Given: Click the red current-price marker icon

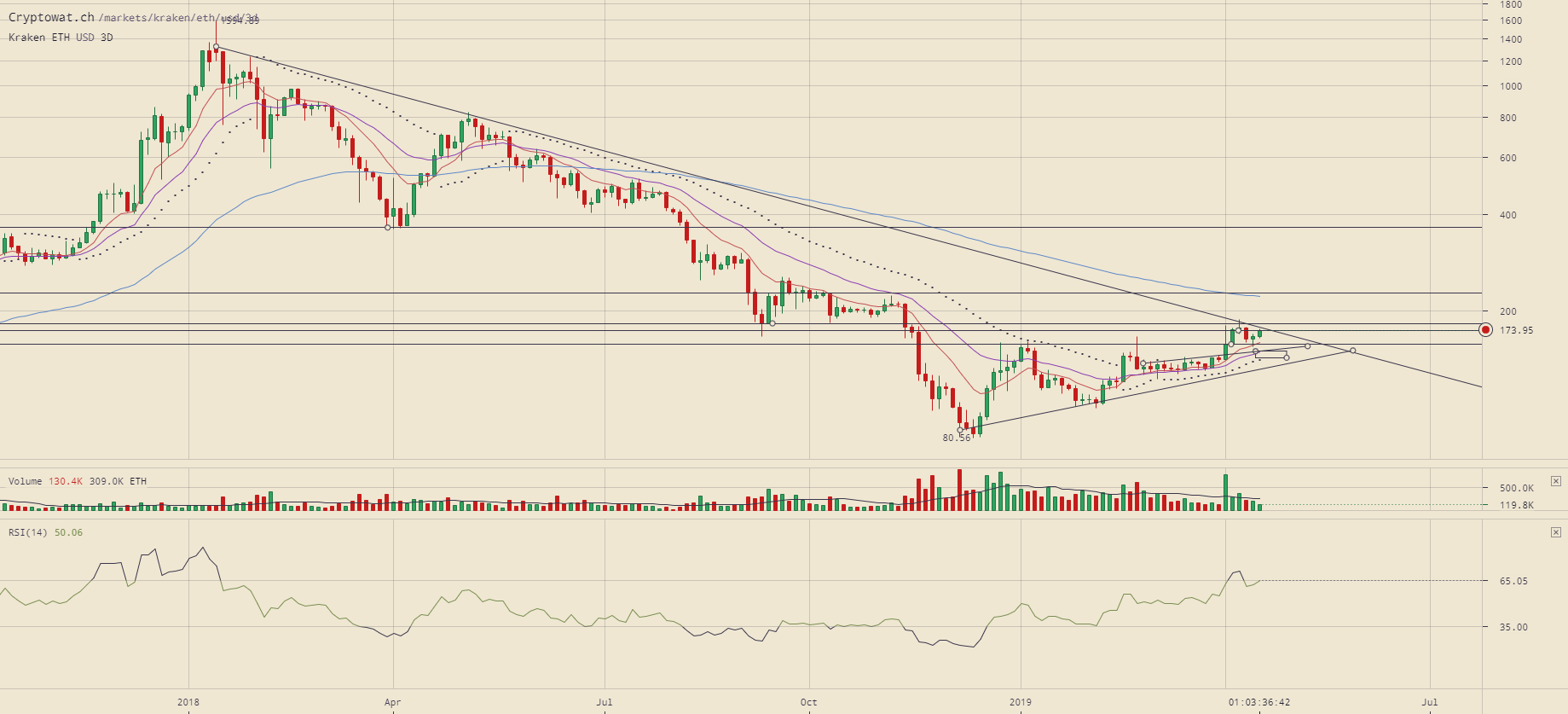Looking at the screenshot, I should [1485, 330].
